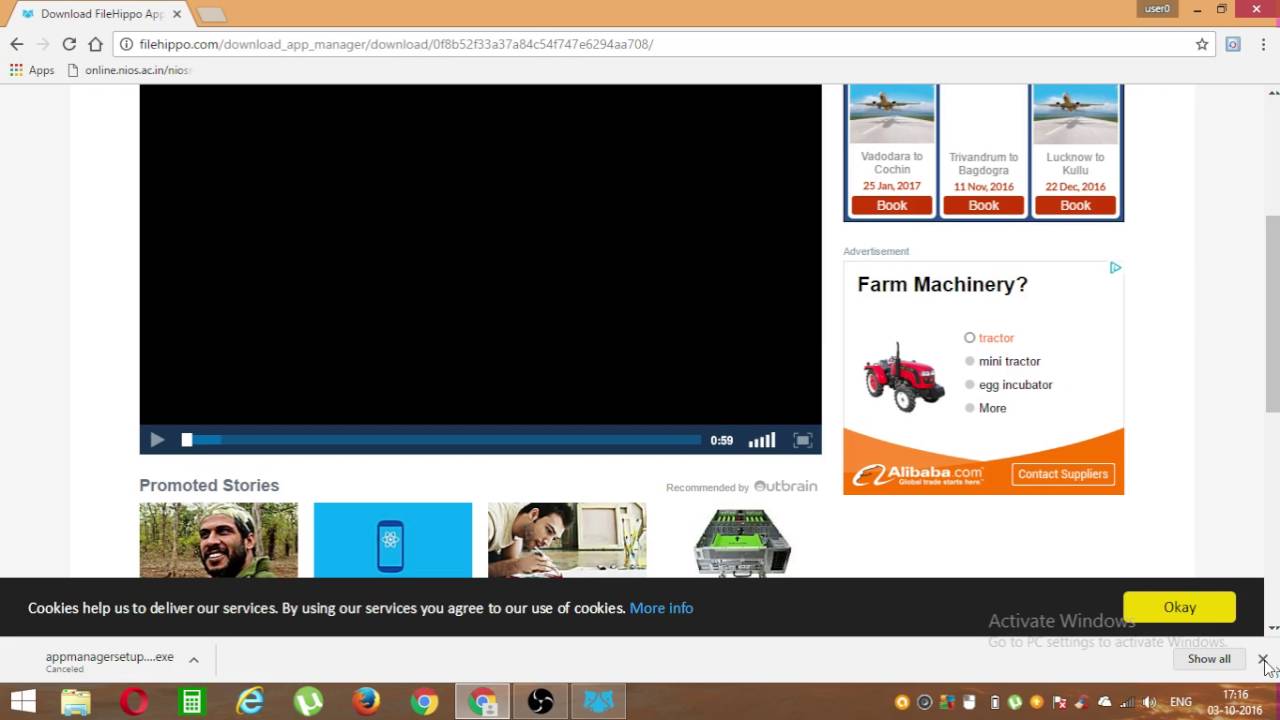Go back to the previous page
Viewport: 1280px width, 720px height.
click(x=16, y=44)
